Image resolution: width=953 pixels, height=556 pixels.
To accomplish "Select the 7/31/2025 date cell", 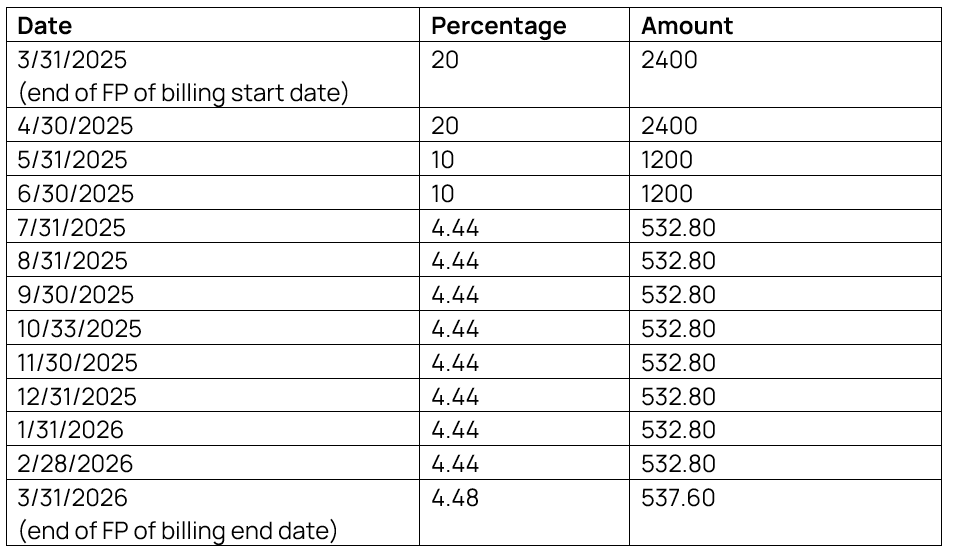I will click(x=72, y=228).
